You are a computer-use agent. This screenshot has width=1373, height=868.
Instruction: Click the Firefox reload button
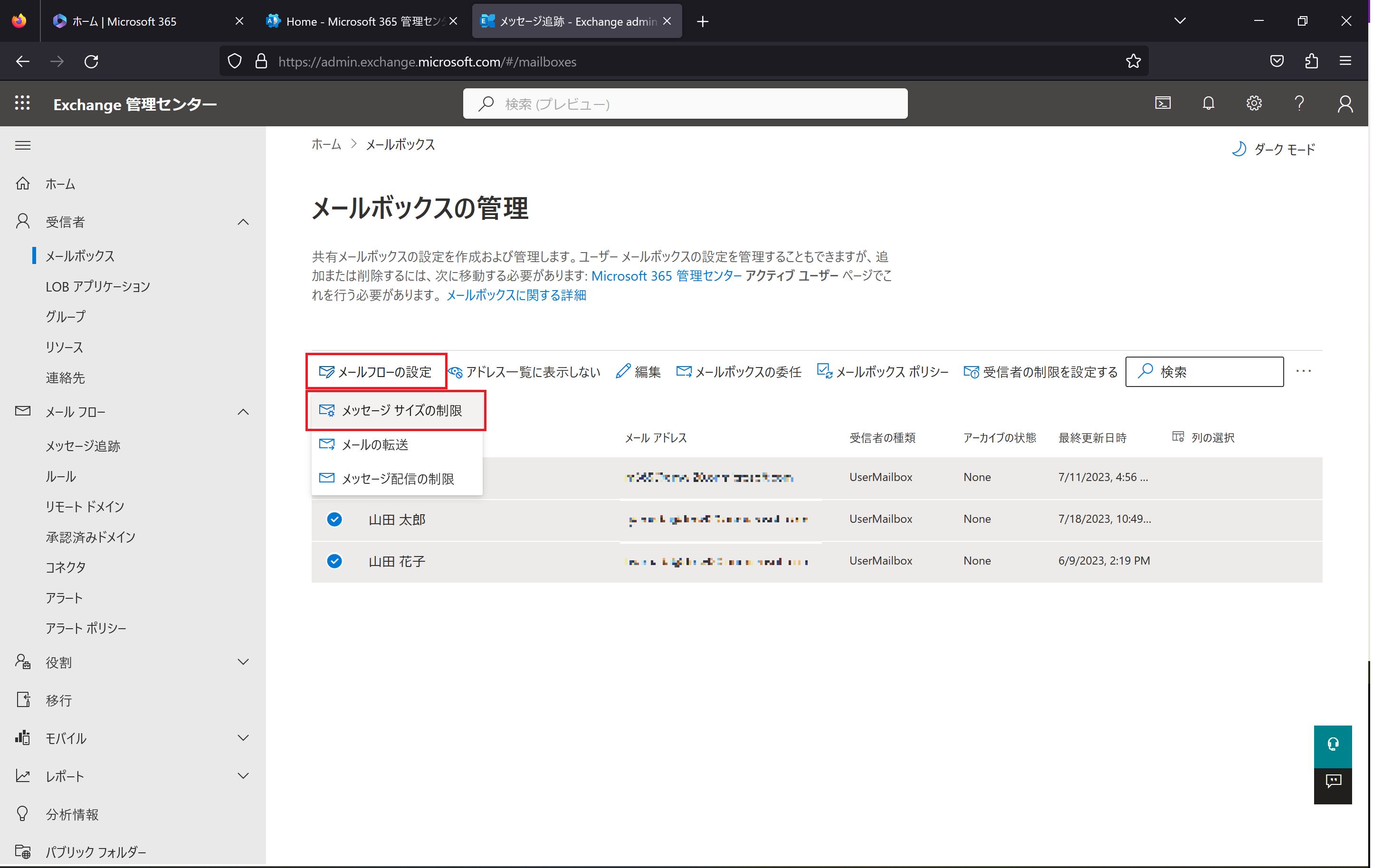tap(91, 61)
